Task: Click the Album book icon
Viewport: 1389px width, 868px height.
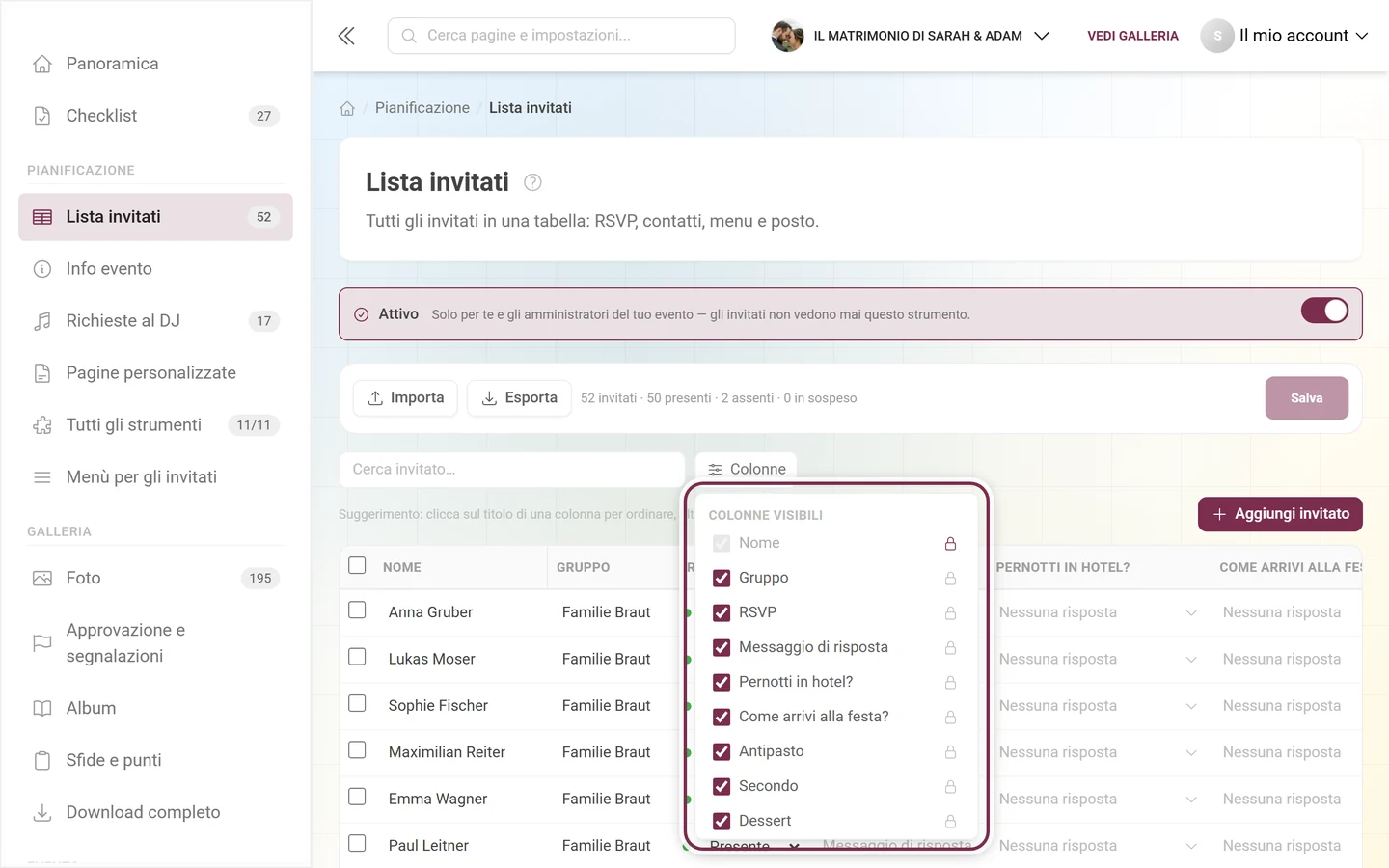Action: pos(42,709)
